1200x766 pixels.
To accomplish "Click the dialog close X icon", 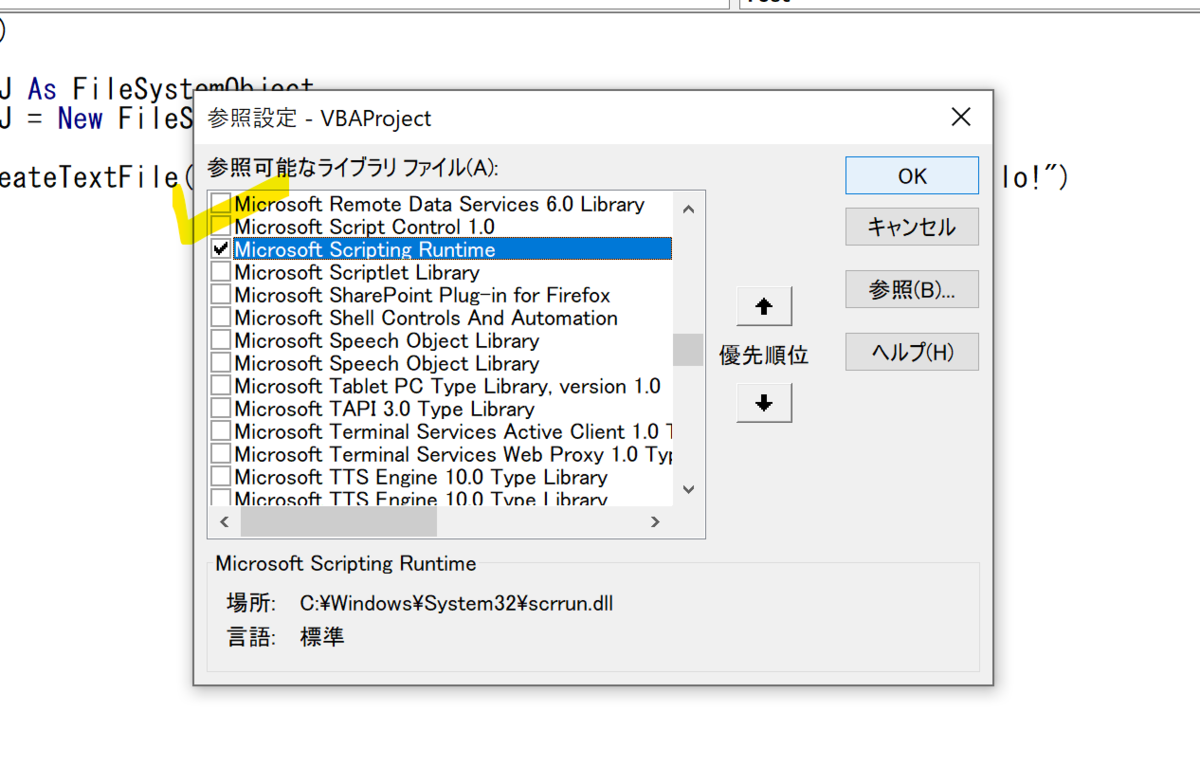I will click(960, 117).
